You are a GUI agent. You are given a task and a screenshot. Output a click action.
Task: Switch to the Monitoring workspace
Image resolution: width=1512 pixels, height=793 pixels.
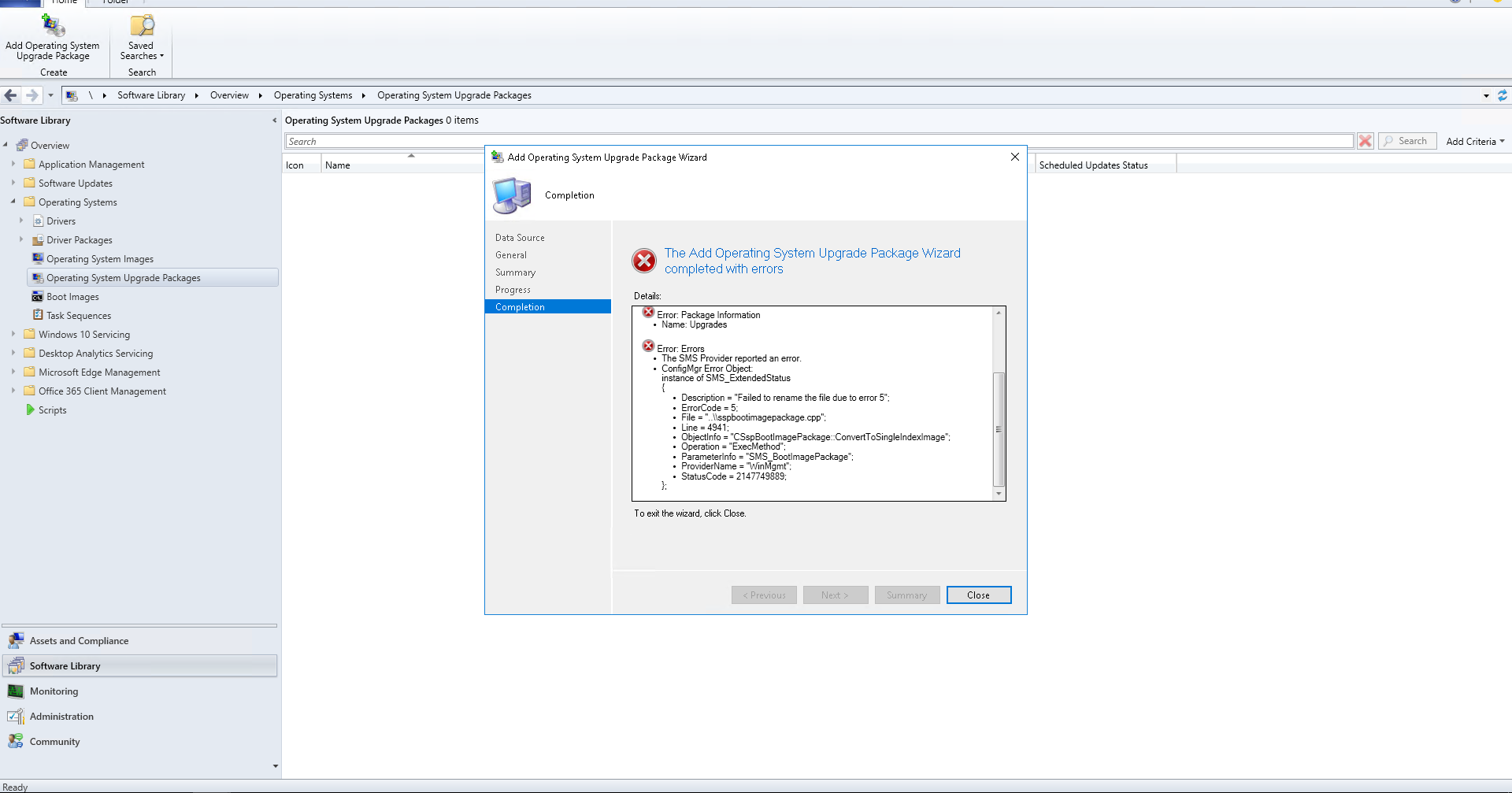coord(53,691)
